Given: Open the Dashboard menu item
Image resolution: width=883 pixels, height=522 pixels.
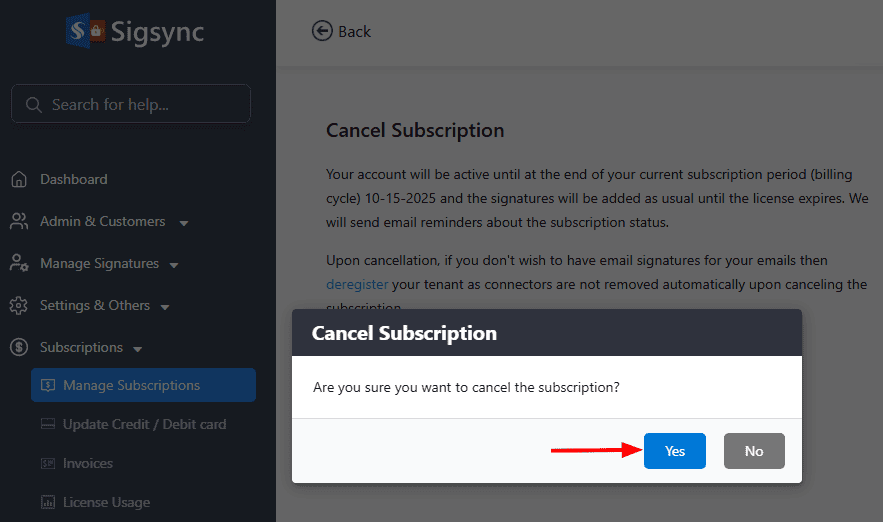Looking at the screenshot, I should tap(73, 180).
